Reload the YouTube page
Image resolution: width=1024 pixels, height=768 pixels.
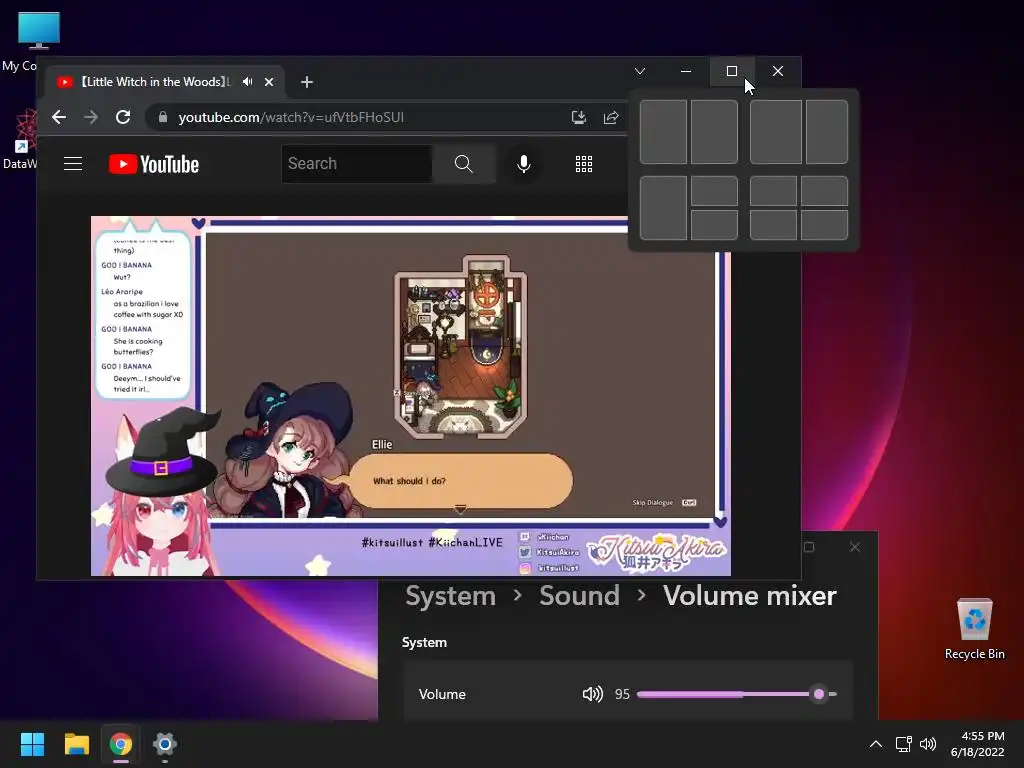click(123, 117)
